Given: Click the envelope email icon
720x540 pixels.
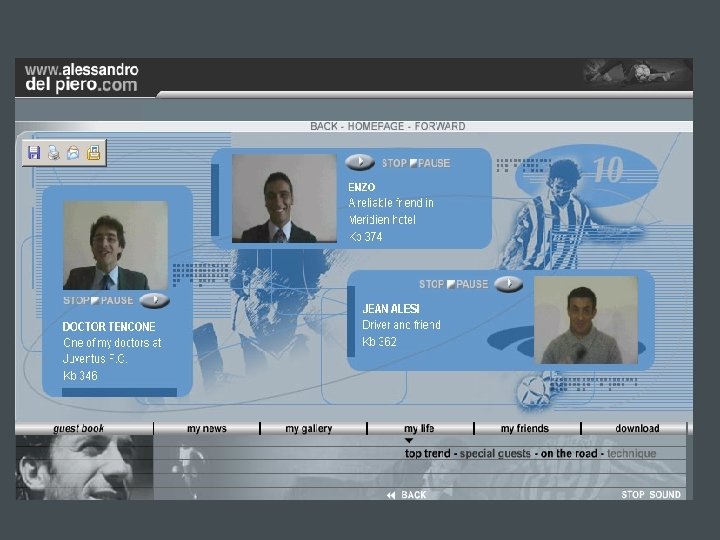Looking at the screenshot, I should click(73, 152).
